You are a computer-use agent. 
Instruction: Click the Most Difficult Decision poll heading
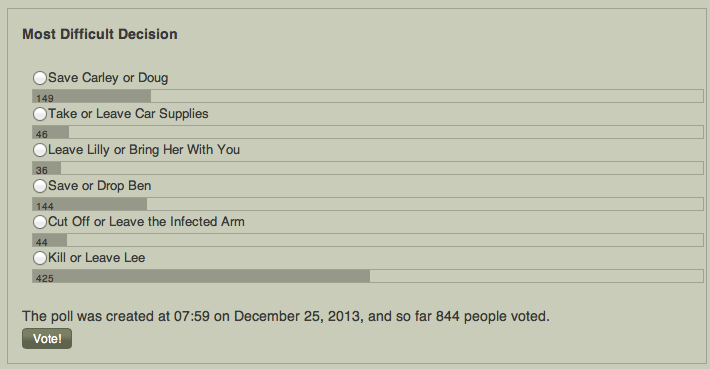point(100,34)
